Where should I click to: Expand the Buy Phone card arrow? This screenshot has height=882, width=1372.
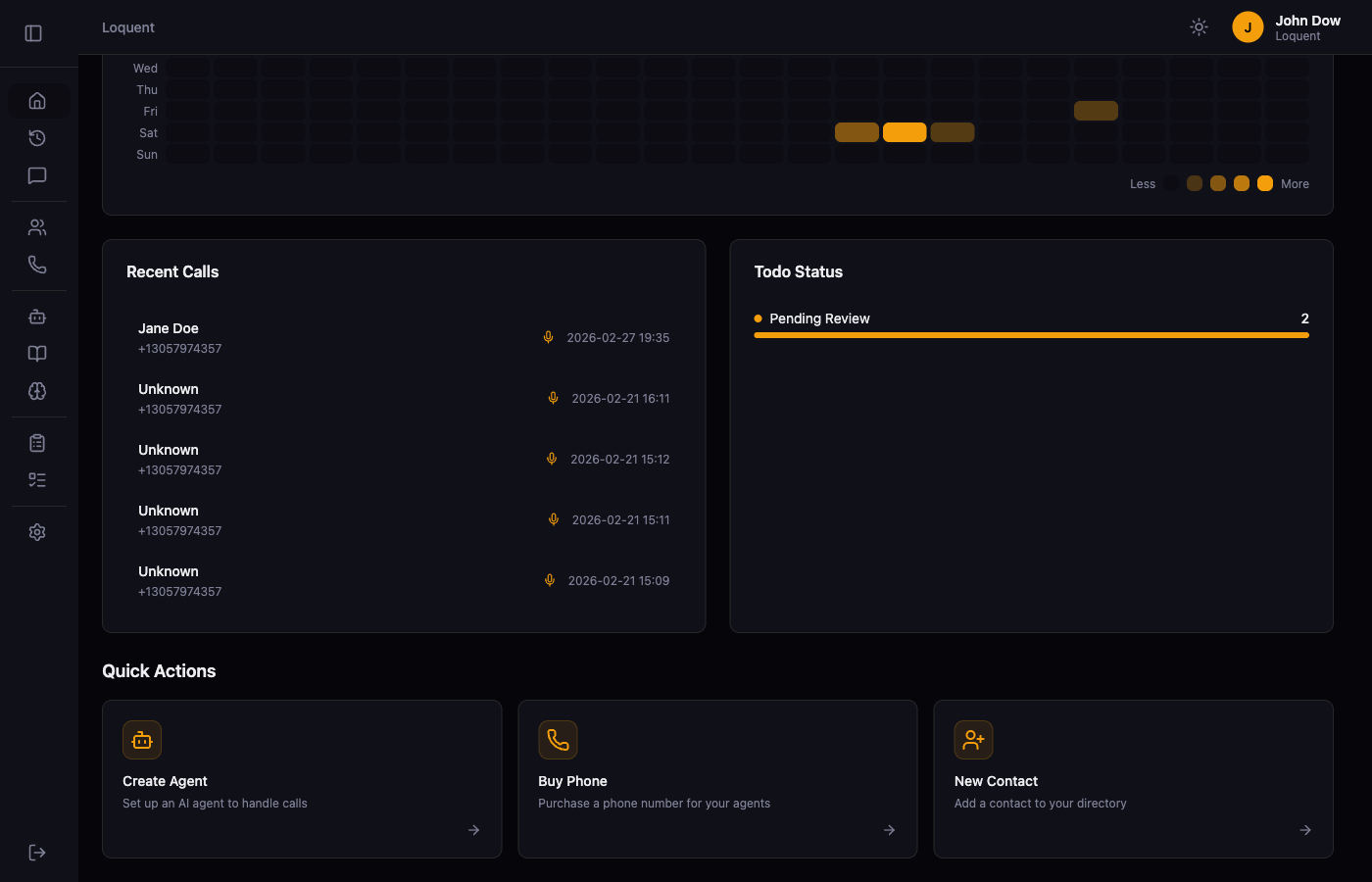pos(889,830)
